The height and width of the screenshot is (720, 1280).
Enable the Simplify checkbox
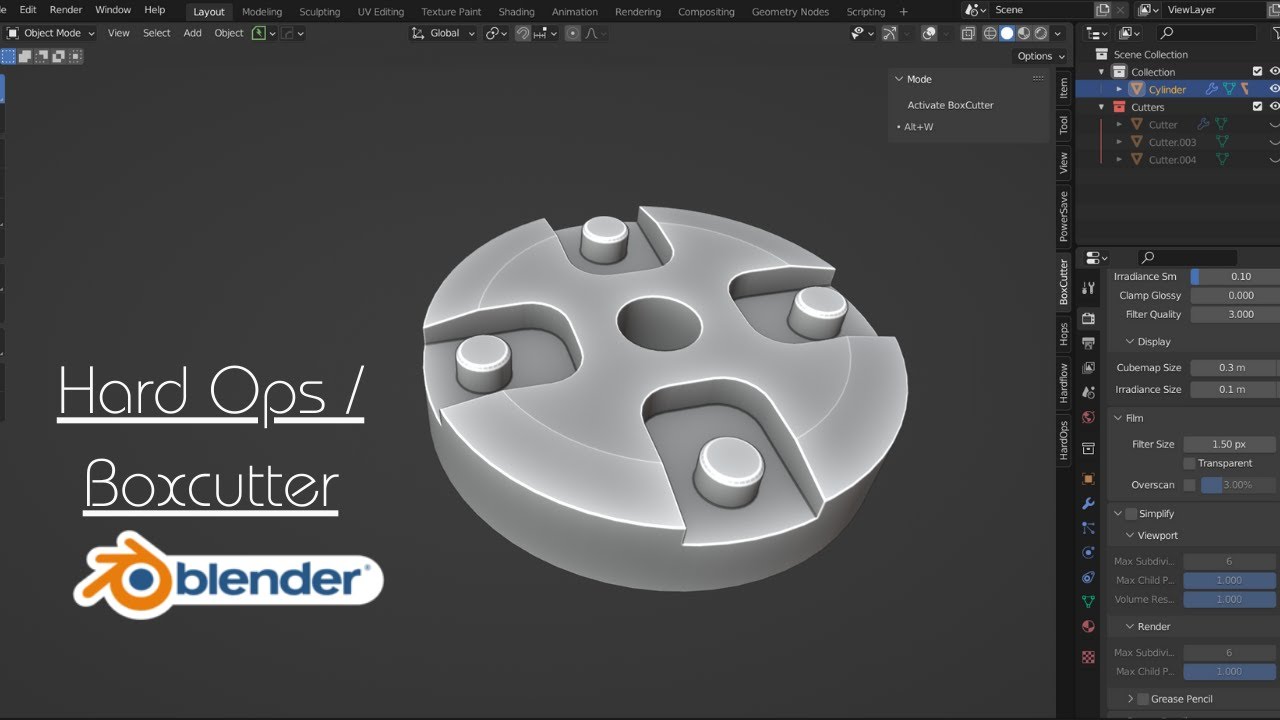[x=1131, y=514]
